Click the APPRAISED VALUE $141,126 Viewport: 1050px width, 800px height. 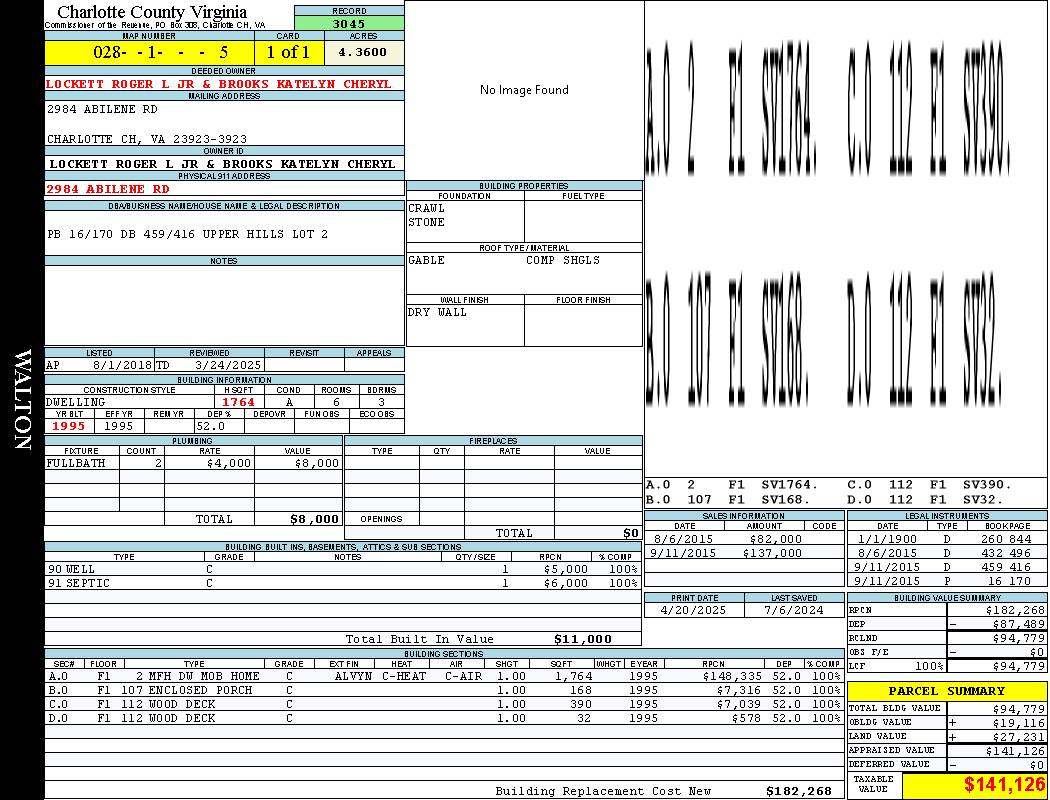(x=1015, y=751)
